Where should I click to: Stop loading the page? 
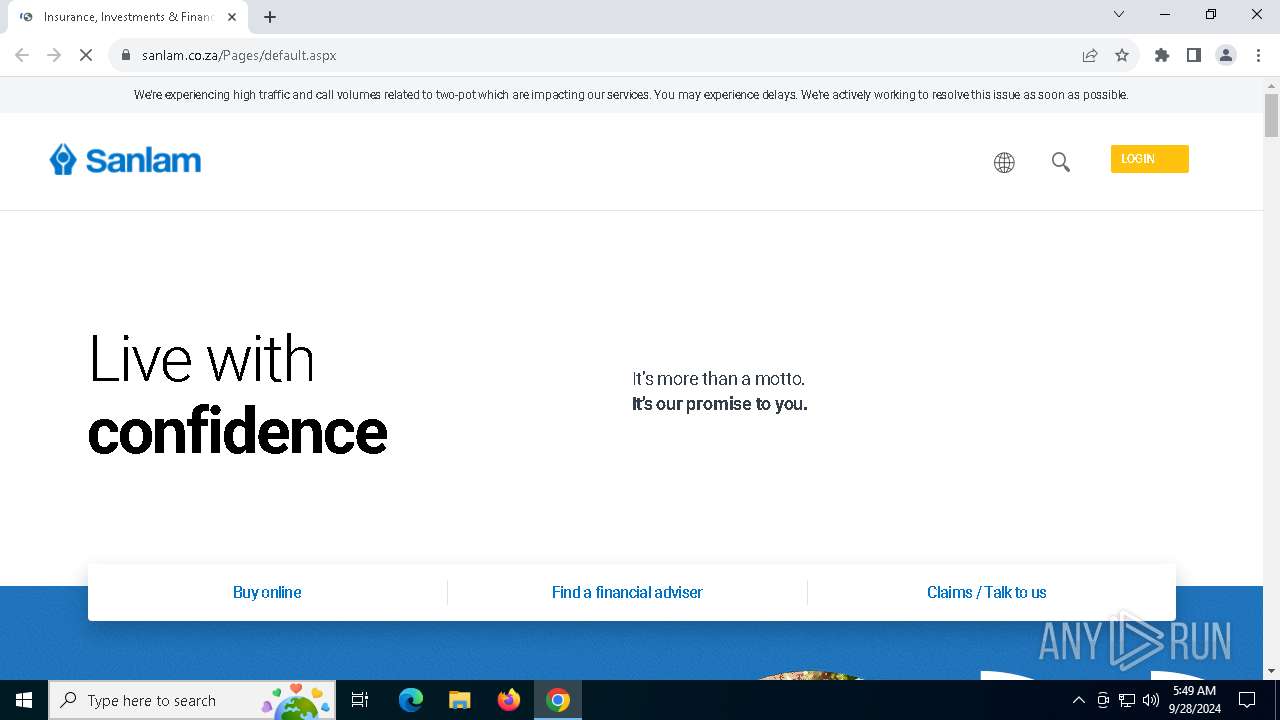point(86,55)
